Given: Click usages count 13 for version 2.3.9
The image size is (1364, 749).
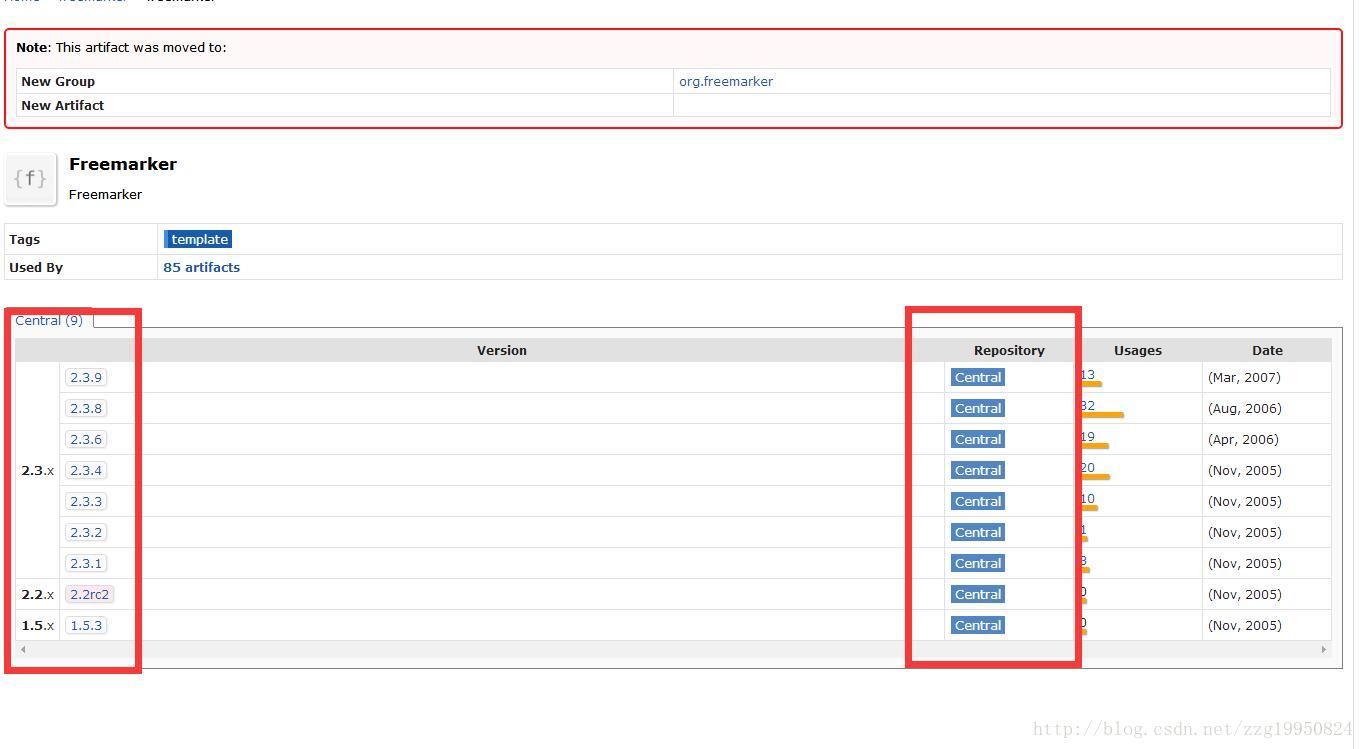Looking at the screenshot, I should coord(1088,375).
